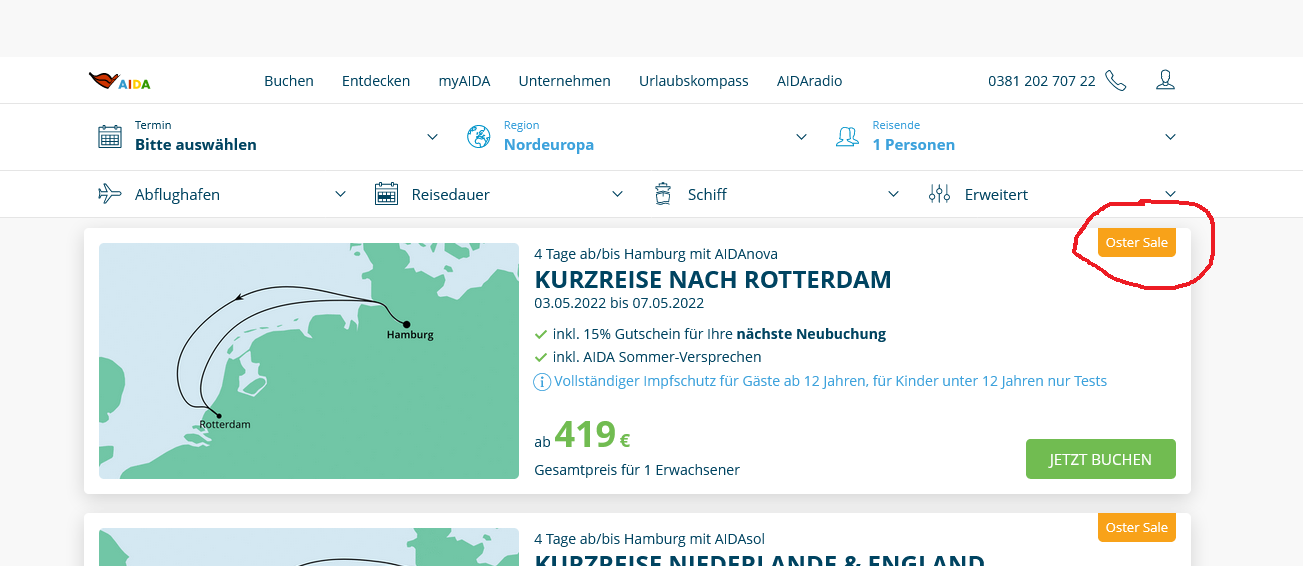Screen dimensions: 1303x566
Task: Open the Vollständiger Impfschutz information link
Action: coord(830,381)
